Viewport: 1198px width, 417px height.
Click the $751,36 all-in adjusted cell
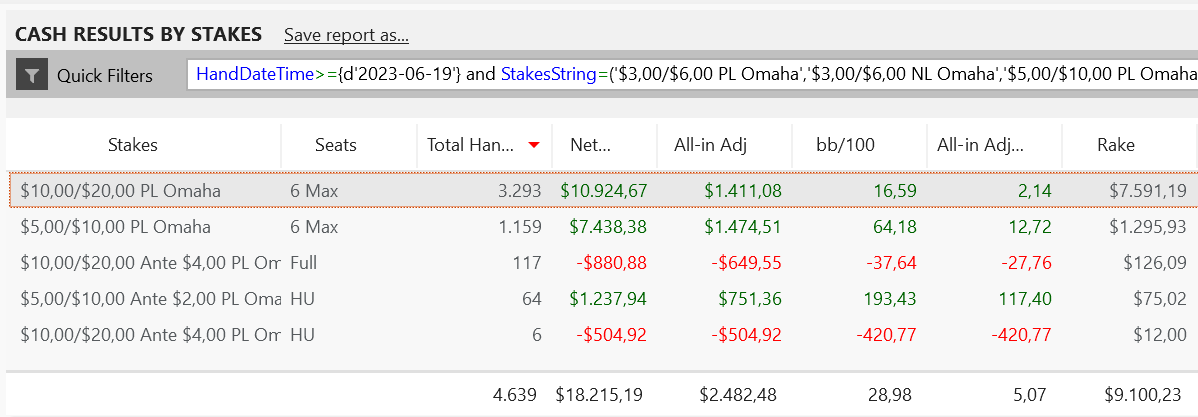pos(750,299)
